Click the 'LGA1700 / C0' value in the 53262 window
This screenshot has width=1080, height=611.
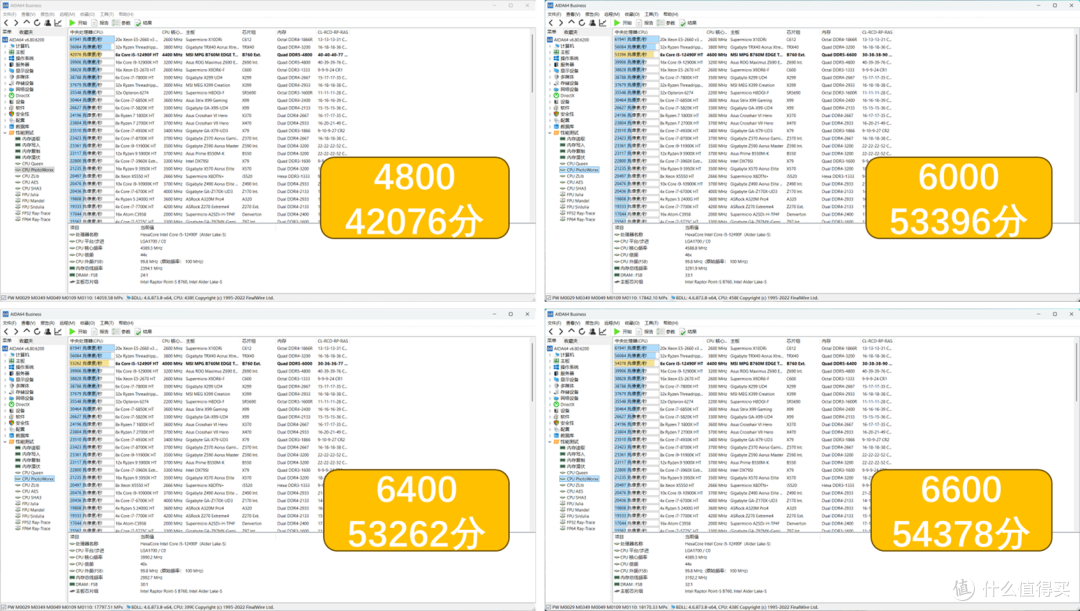point(152,550)
